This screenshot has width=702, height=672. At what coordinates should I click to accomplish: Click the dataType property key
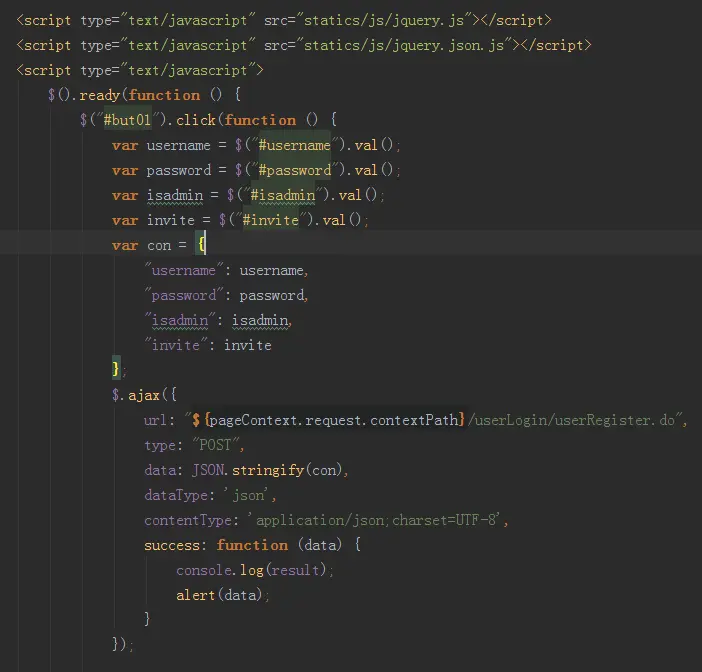[x=176, y=495]
